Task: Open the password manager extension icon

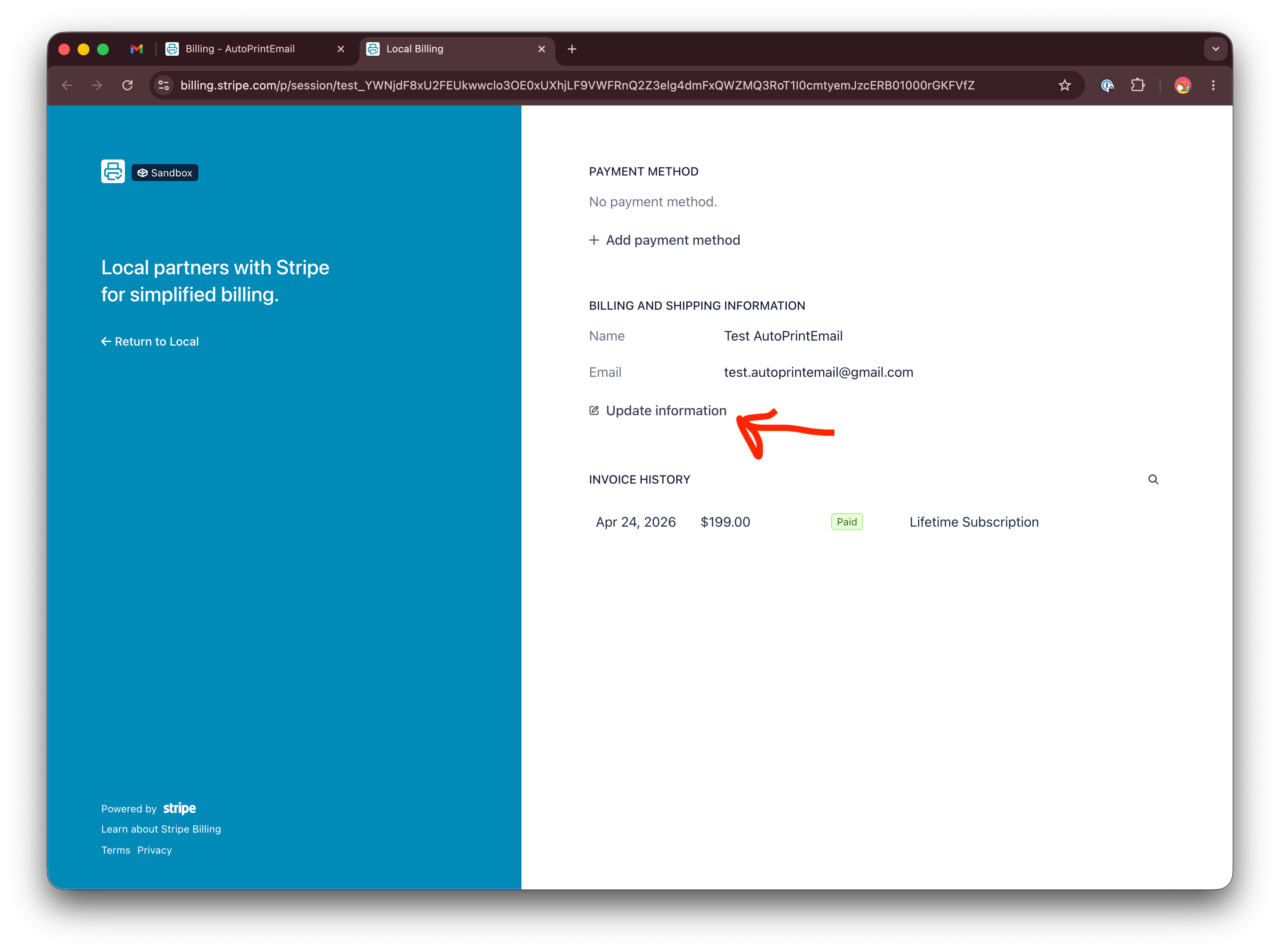Action: coord(1107,85)
